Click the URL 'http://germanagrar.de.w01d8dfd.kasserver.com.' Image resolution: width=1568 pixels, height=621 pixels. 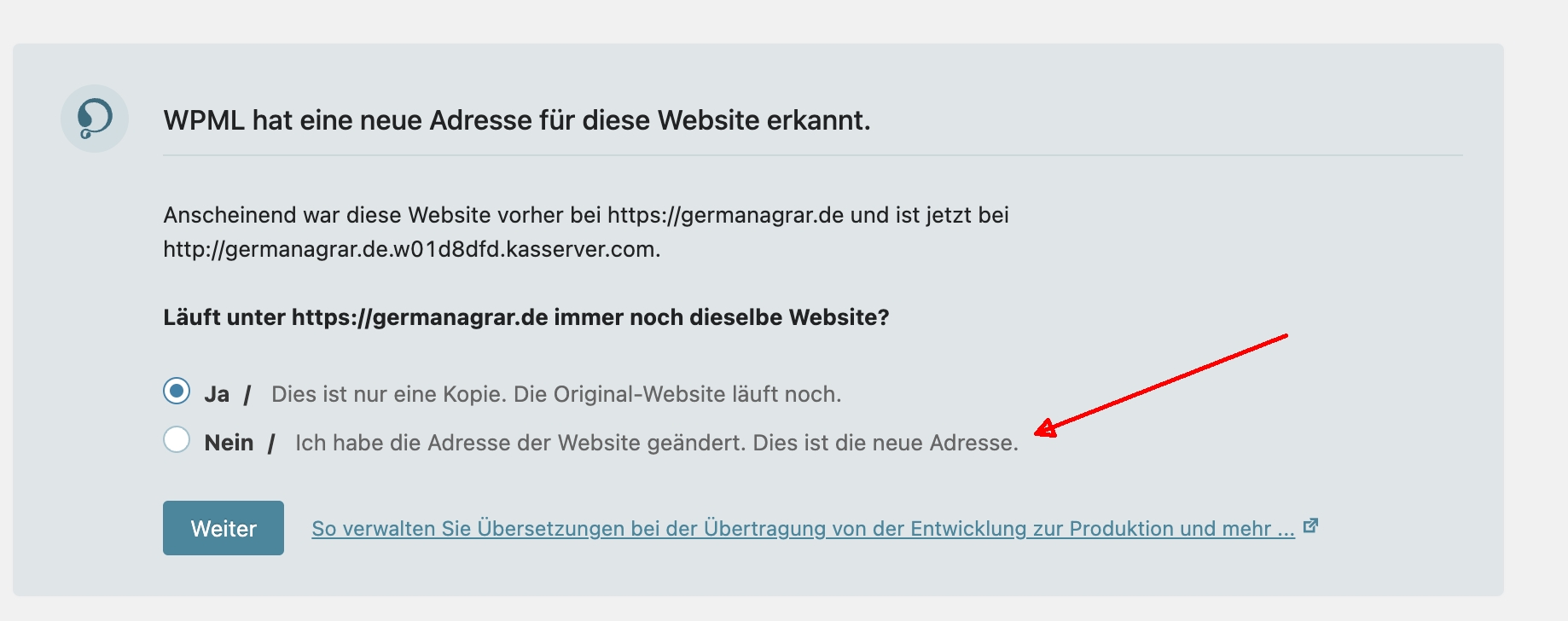pyautogui.click(x=412, y=249)
